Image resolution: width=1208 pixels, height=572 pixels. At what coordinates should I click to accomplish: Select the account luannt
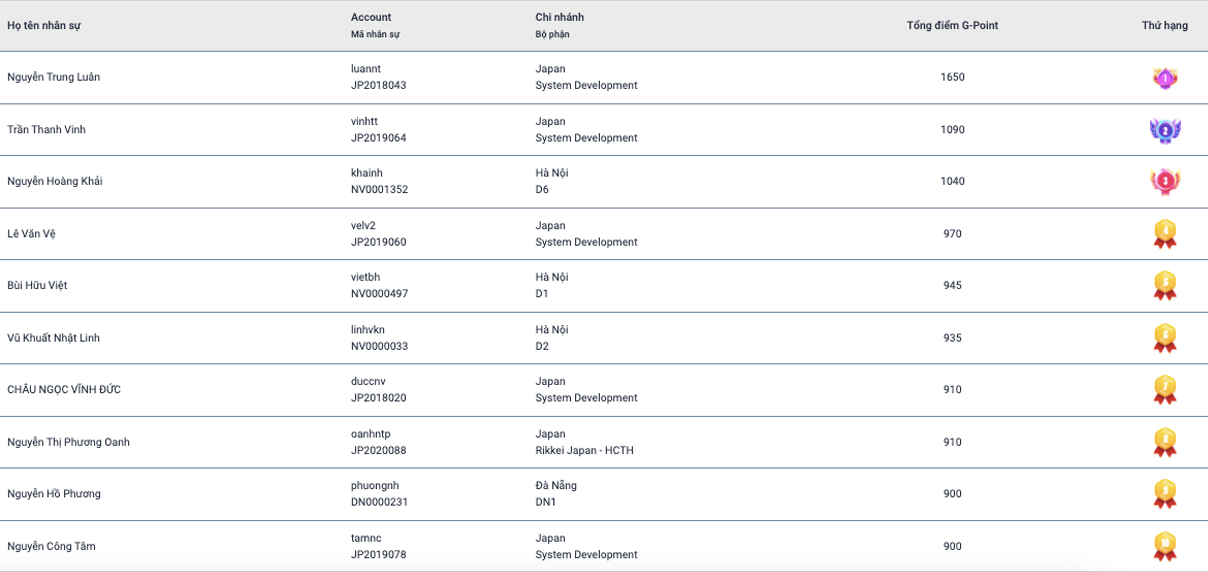(366, 69)
